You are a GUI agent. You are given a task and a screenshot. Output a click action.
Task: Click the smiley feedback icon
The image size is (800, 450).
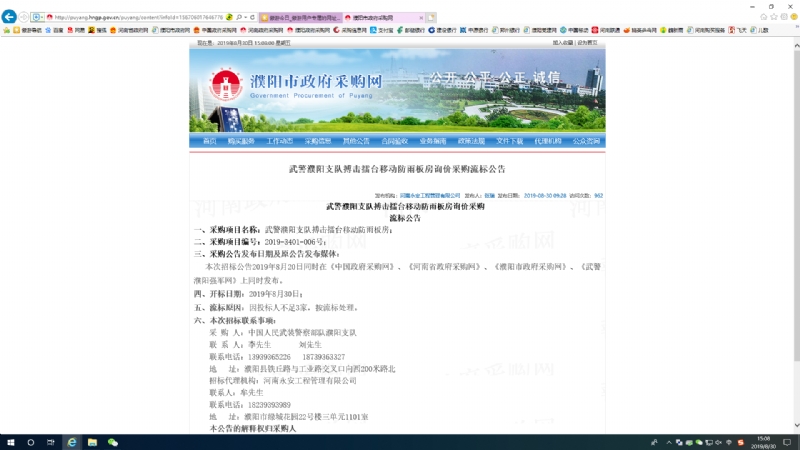(x=794, y=17)
